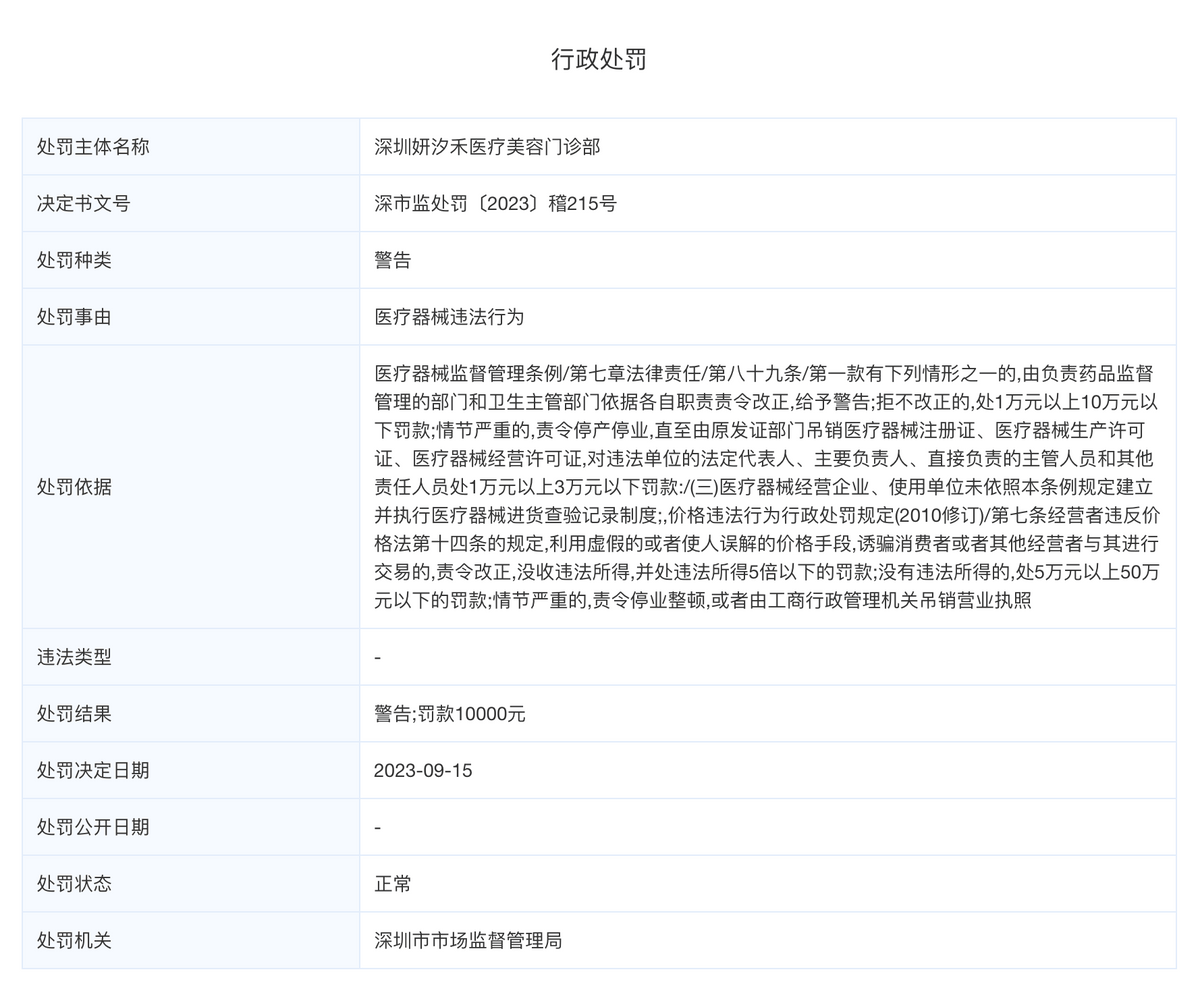The height and width of the screenshot is (999, 1200).
Task: Select the 警告 value in 处罚种类 row
Action: click(392, 261)
